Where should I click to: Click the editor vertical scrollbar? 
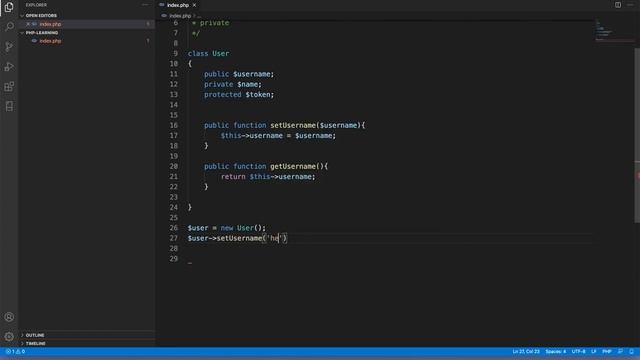[637, 135]
